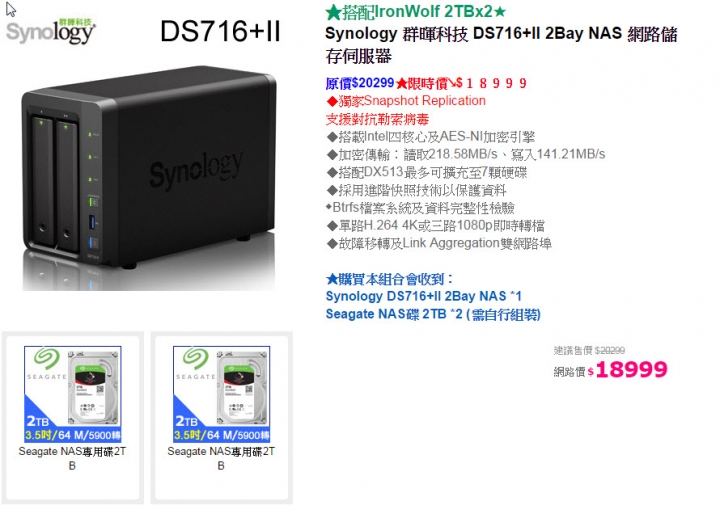Click the green star before IronWolf 2TBx2
Image resolution: width=720 pixels, height=514 pixels.
pyautogui.click(x=333, y=12)
